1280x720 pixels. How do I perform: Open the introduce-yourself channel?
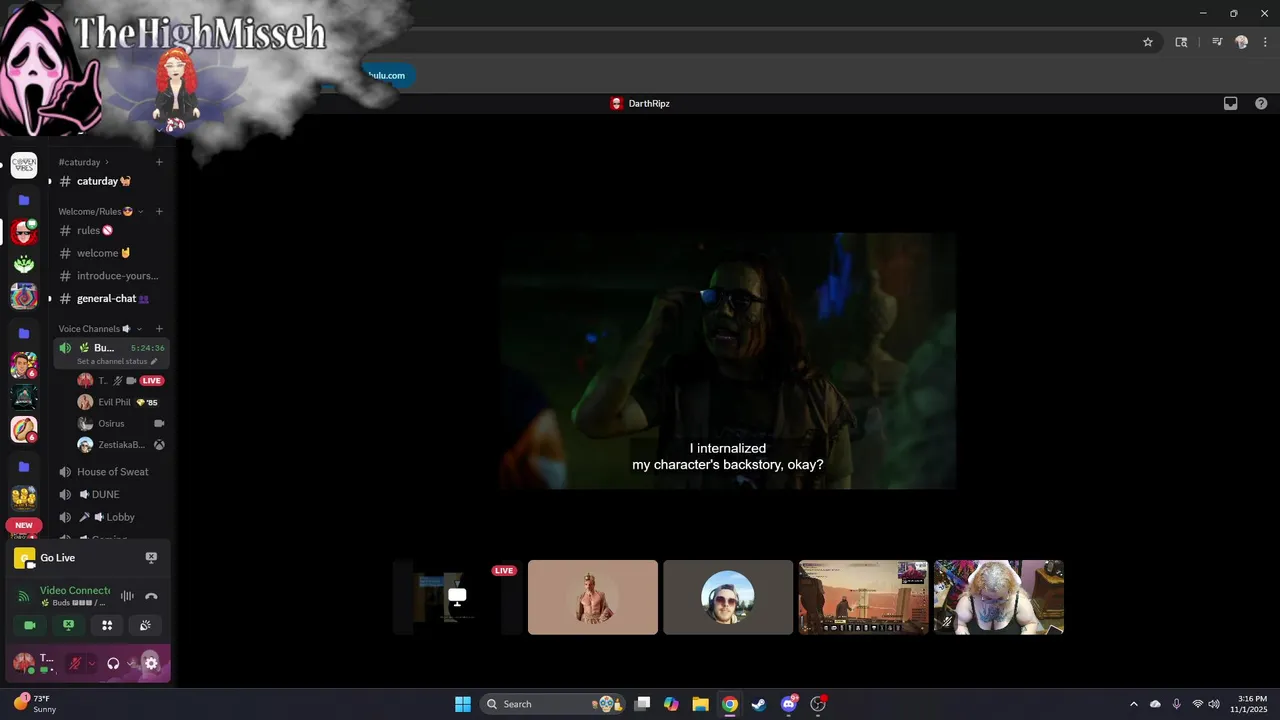(x=111, y=276)
